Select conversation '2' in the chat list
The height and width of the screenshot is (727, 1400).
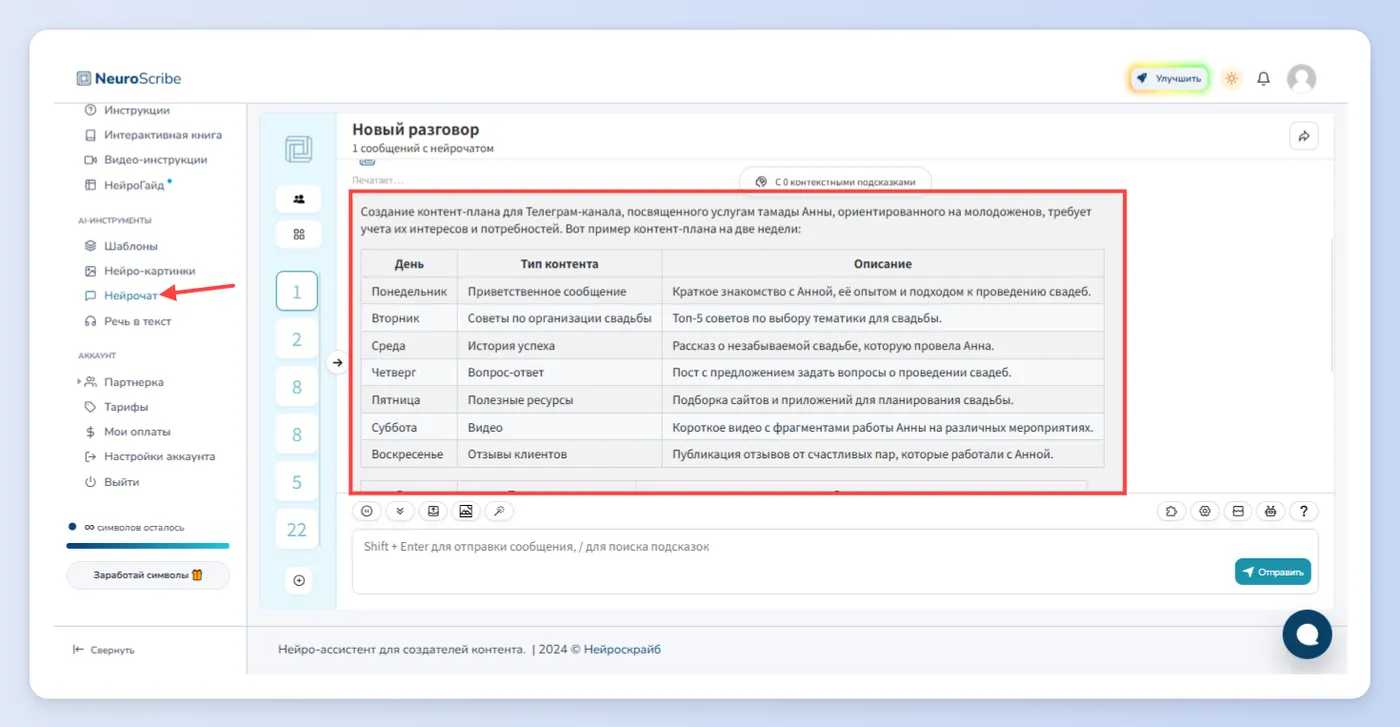297,340
